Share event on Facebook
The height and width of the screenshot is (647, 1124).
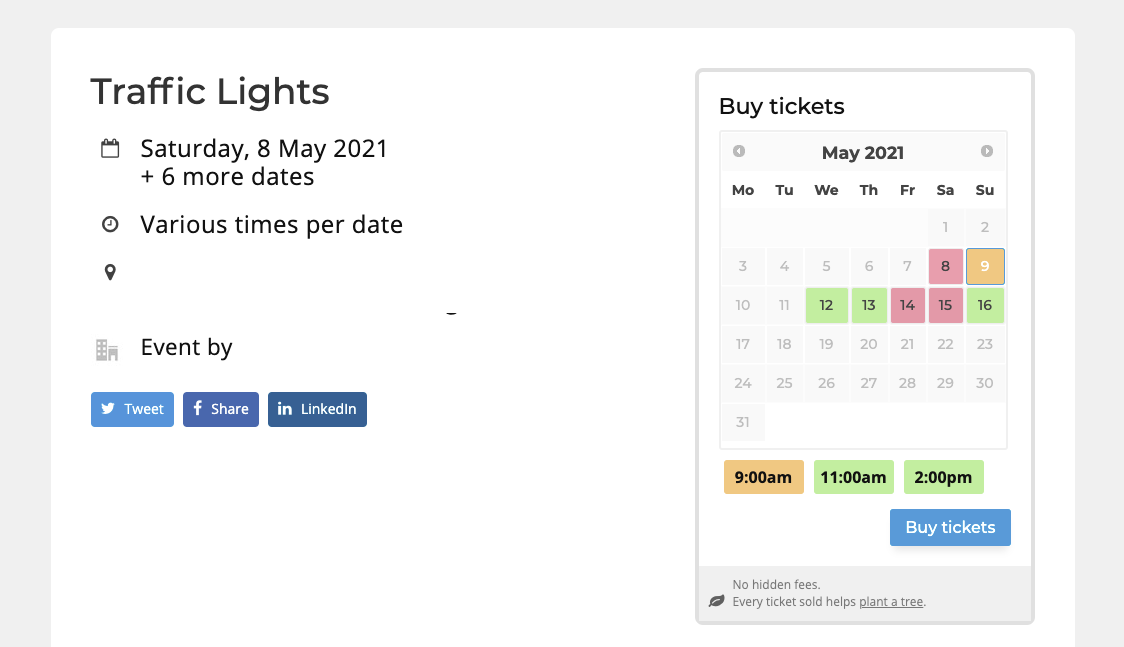[x=221, y=409]
